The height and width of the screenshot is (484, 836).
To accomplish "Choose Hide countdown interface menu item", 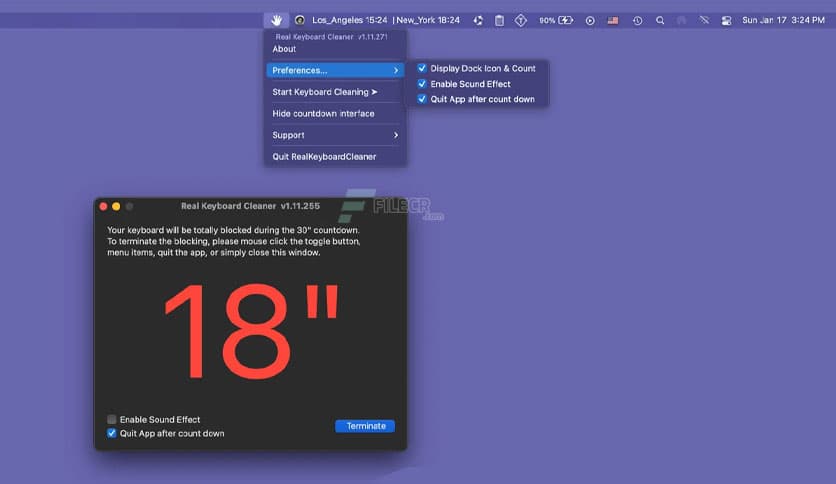I will click(x=323, y=114).
